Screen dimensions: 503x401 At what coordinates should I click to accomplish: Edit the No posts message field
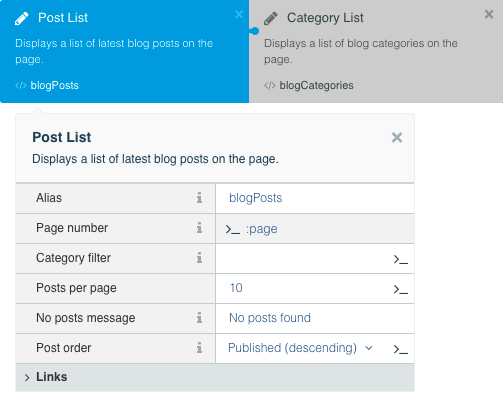coord(315,318)
